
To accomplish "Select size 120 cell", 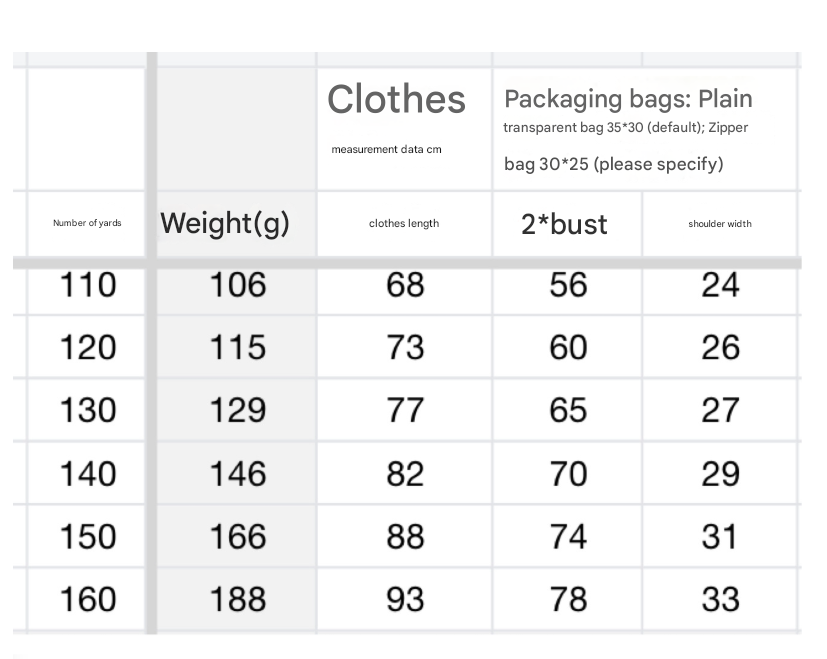I will (88, 347).
